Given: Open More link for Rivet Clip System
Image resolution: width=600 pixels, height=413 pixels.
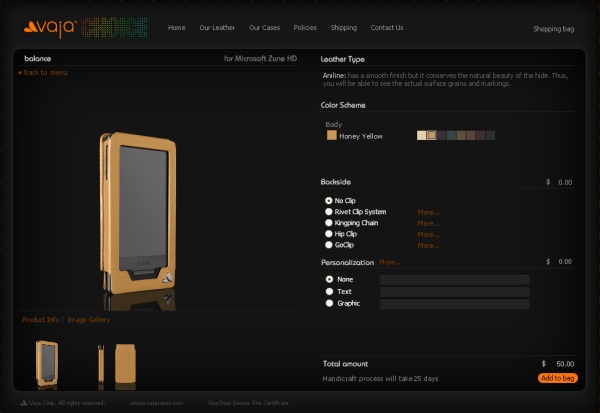Looking at the screenshot, I should (x=428, y=212).
